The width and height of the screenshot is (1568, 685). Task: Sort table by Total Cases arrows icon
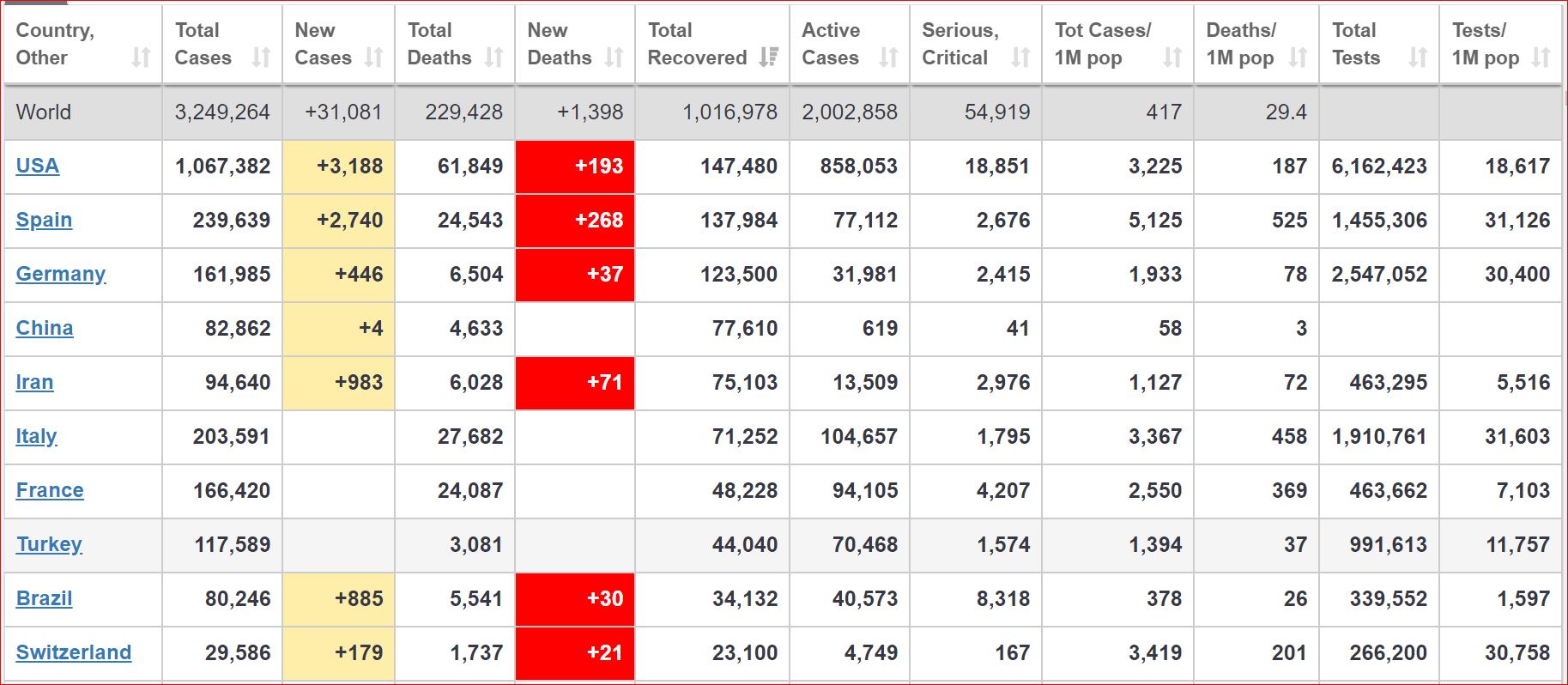[x=261, y=58]
